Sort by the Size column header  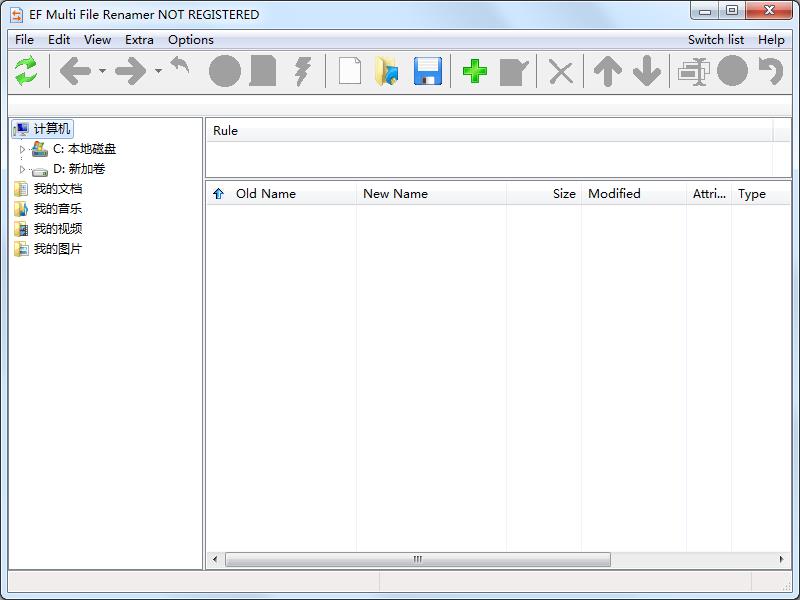pos(543,194)
